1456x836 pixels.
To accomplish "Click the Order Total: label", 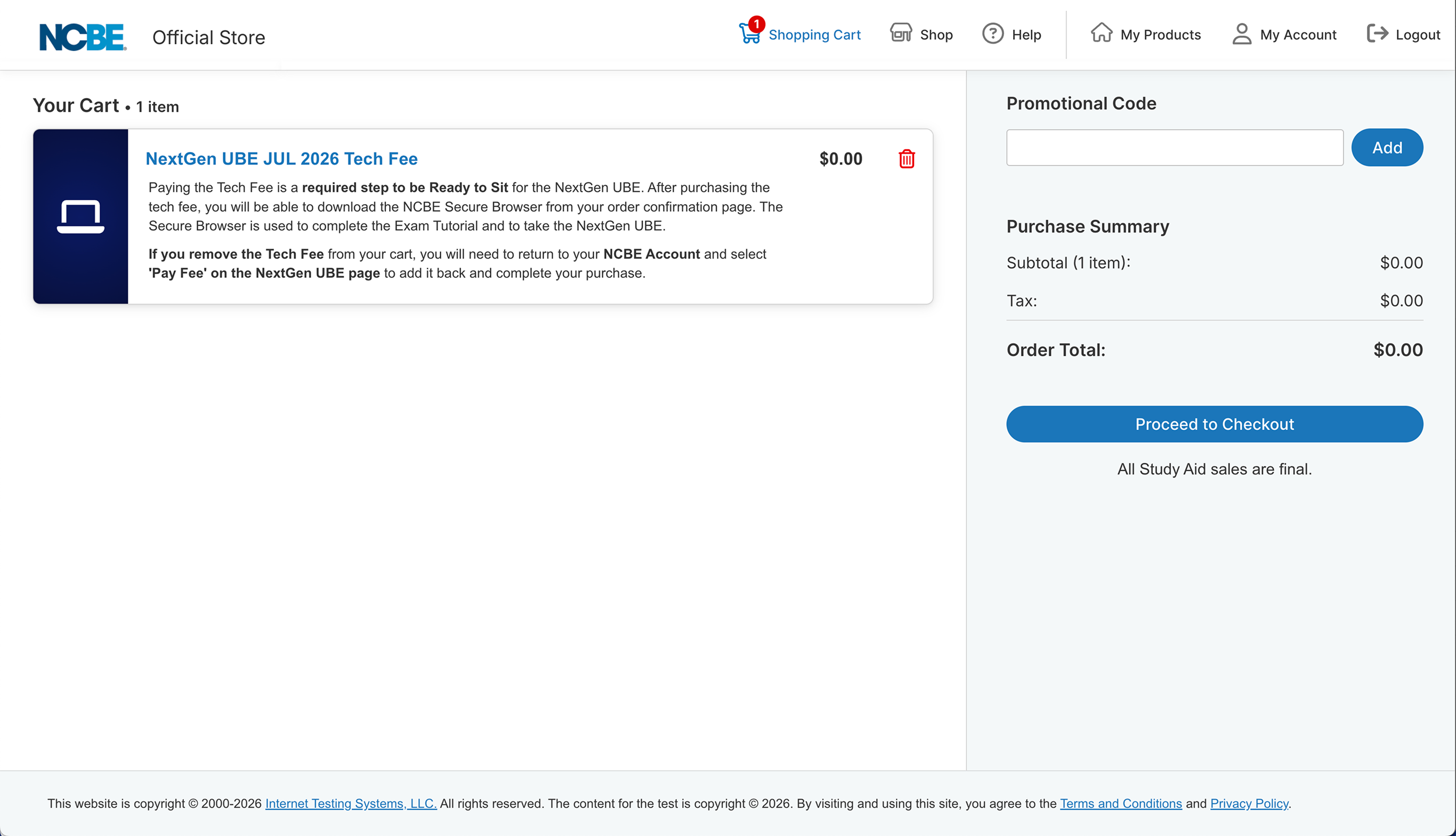I will click(x=1056, y=350).
